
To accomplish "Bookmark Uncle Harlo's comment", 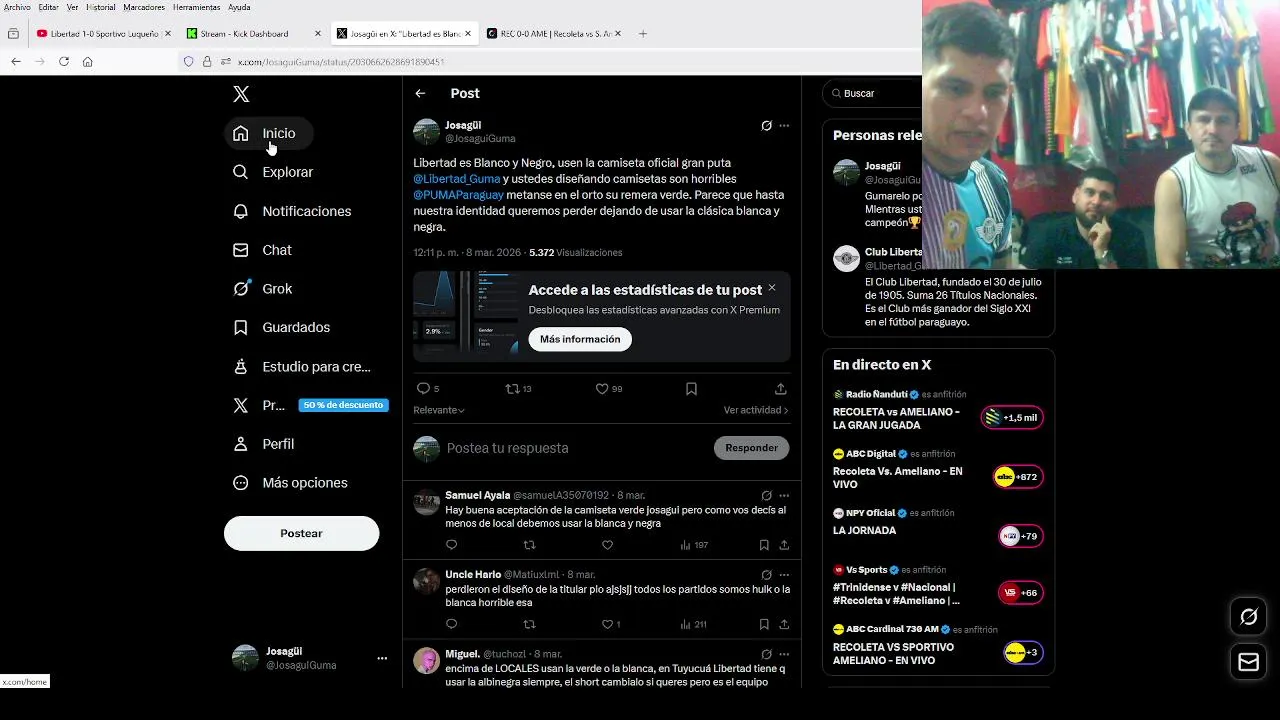I will (x=764, y=624).
